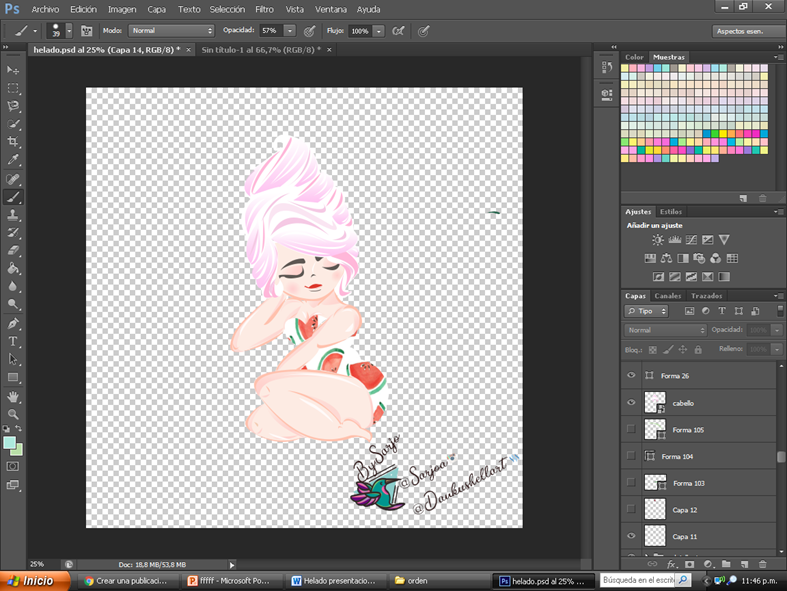
Task: Select the Hand tool
Action: click(13, 397)
